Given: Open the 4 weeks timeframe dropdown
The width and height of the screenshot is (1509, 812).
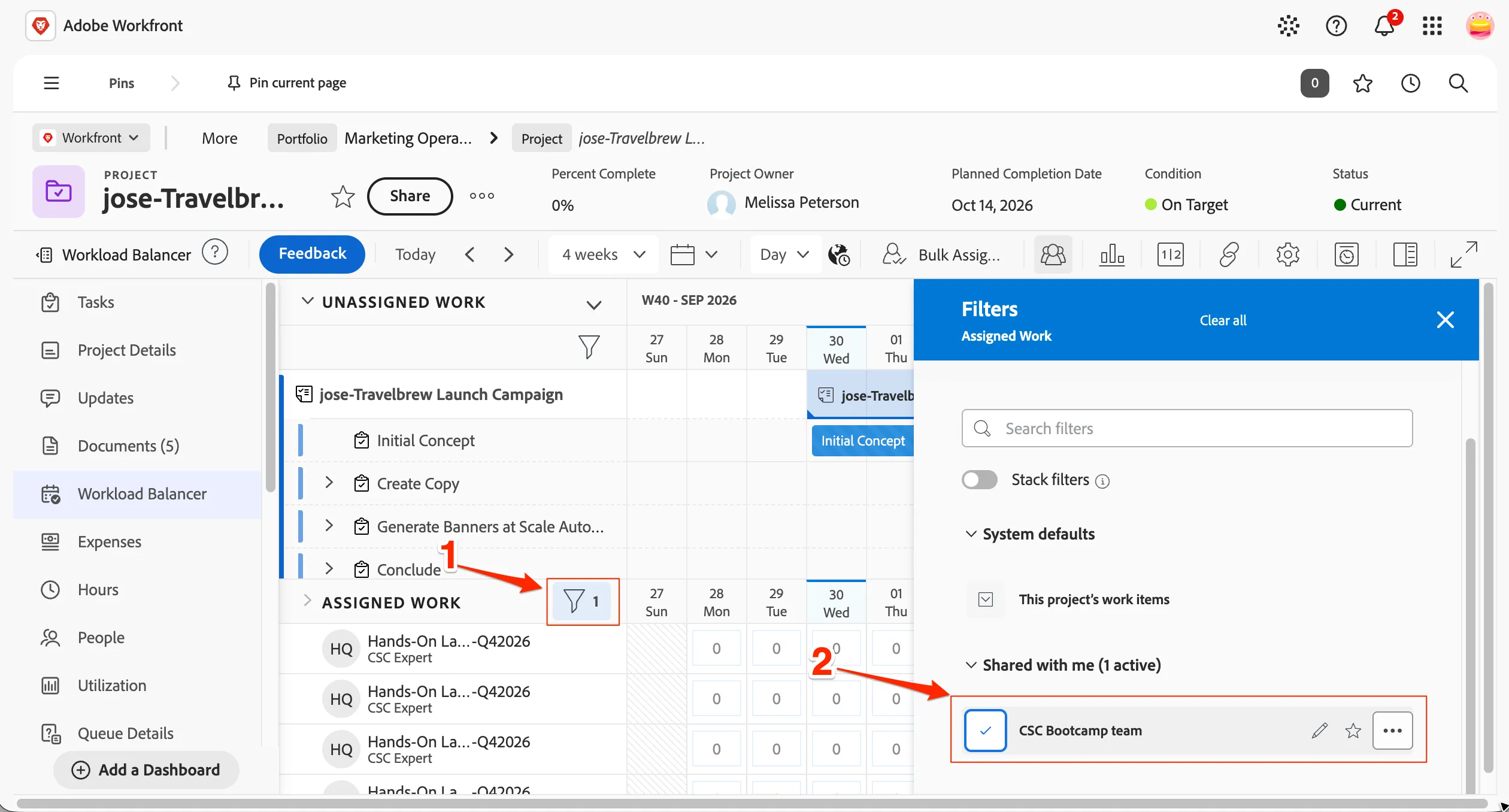Looking at the screenshot, I should 603,254.
